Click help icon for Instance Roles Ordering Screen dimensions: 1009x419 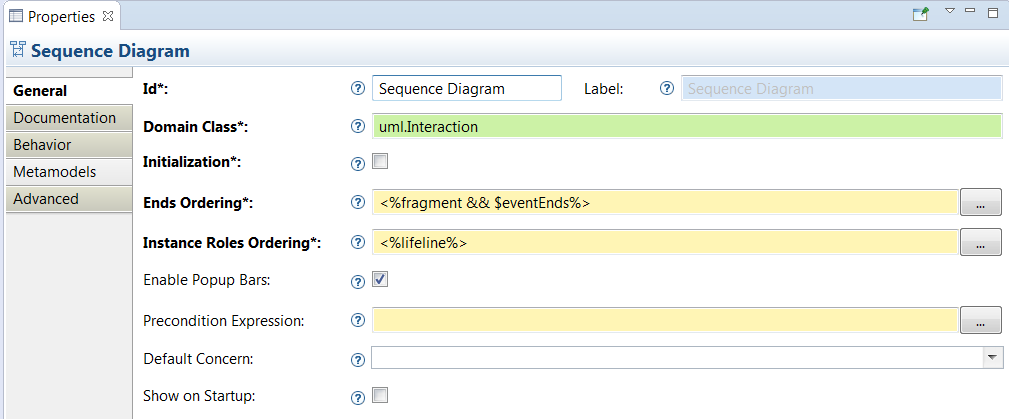click(x=358, y=242)
